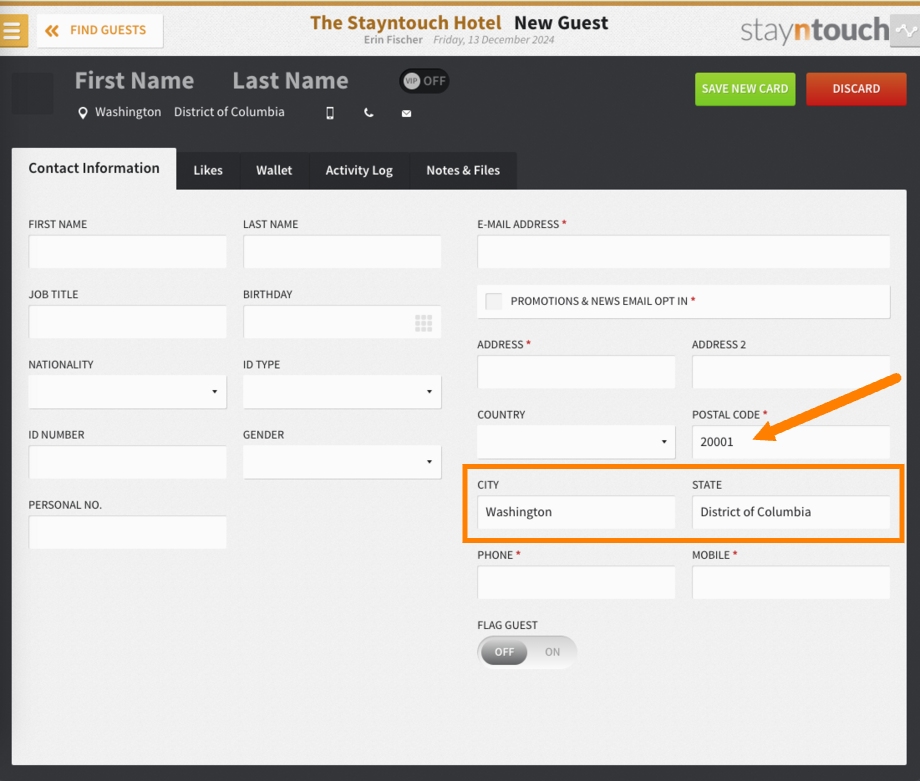920x781 pixels.
Task: Open the Gender dropdown
Action: pos(342,462)
